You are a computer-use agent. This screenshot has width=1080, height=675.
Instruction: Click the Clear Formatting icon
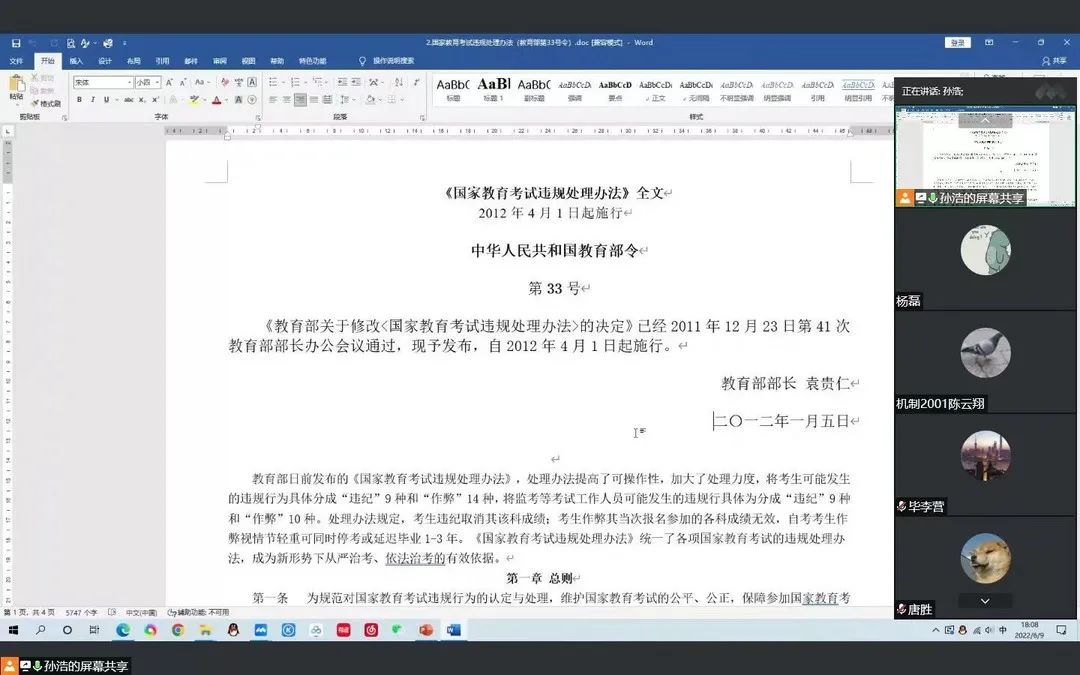[x=225, y=83]
